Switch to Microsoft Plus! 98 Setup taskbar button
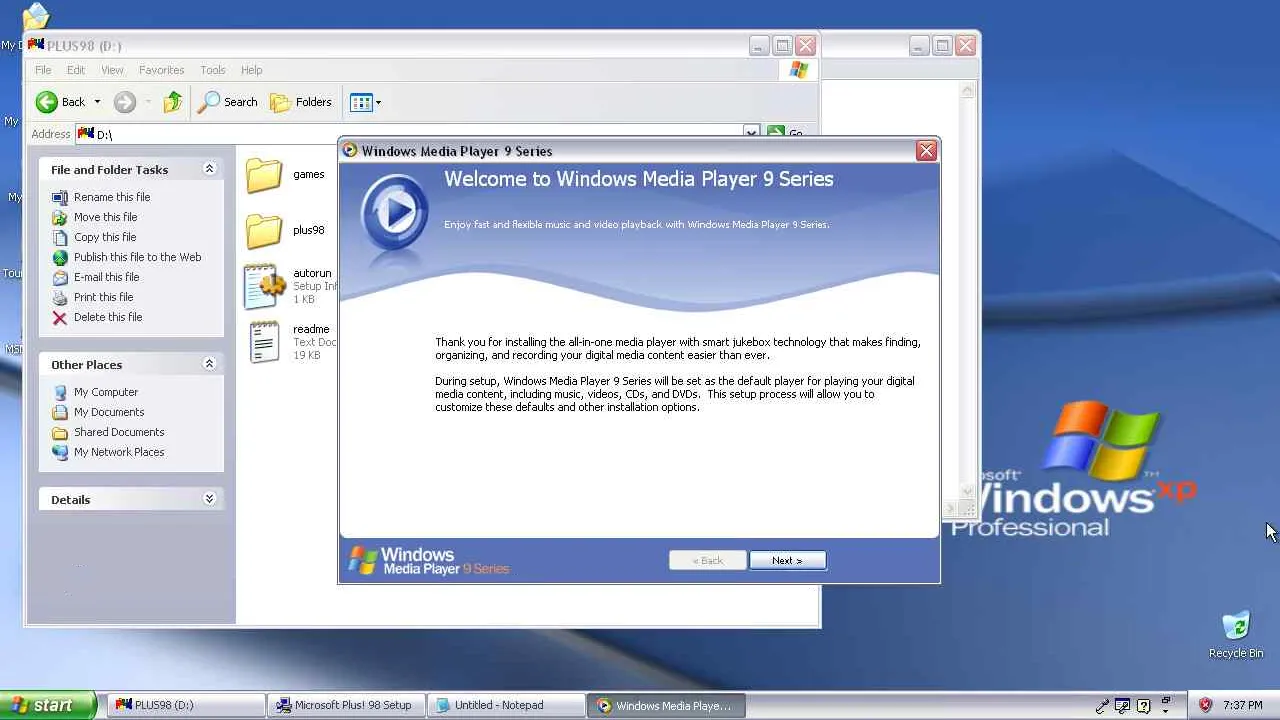The width and height of the screenshot is (1280, 720). 347,705
